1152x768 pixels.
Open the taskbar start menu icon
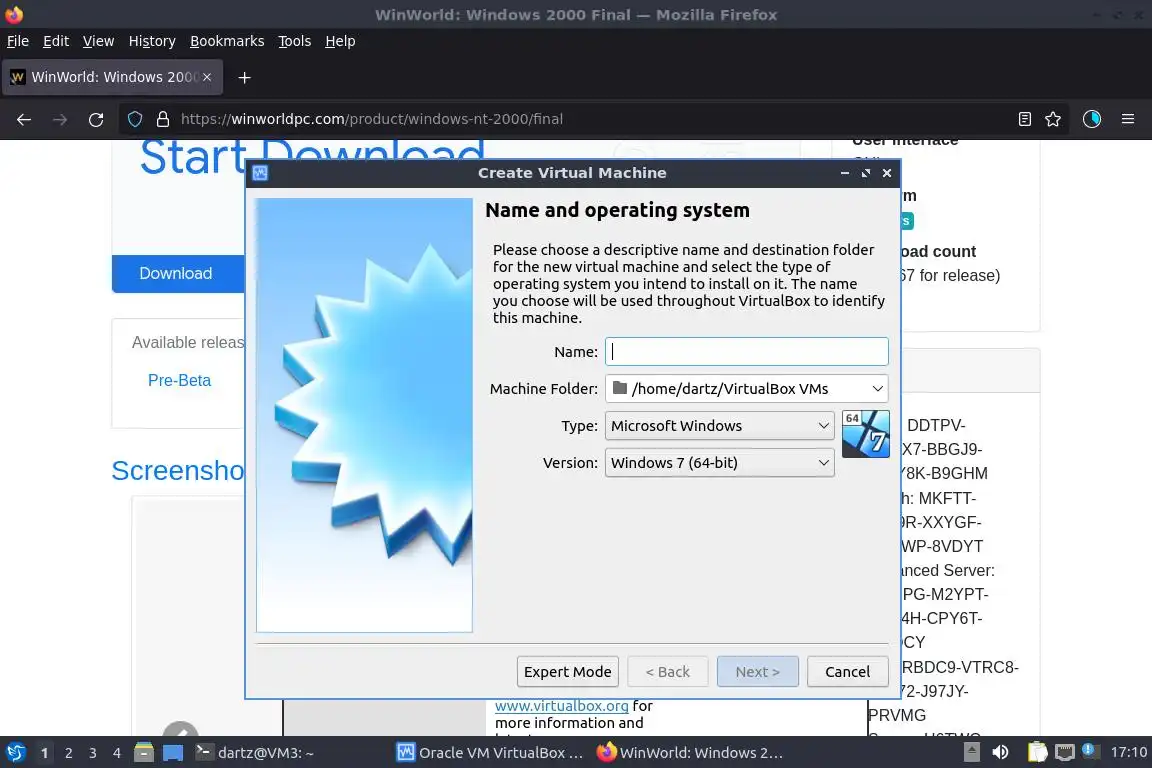(x=15, y=753)
